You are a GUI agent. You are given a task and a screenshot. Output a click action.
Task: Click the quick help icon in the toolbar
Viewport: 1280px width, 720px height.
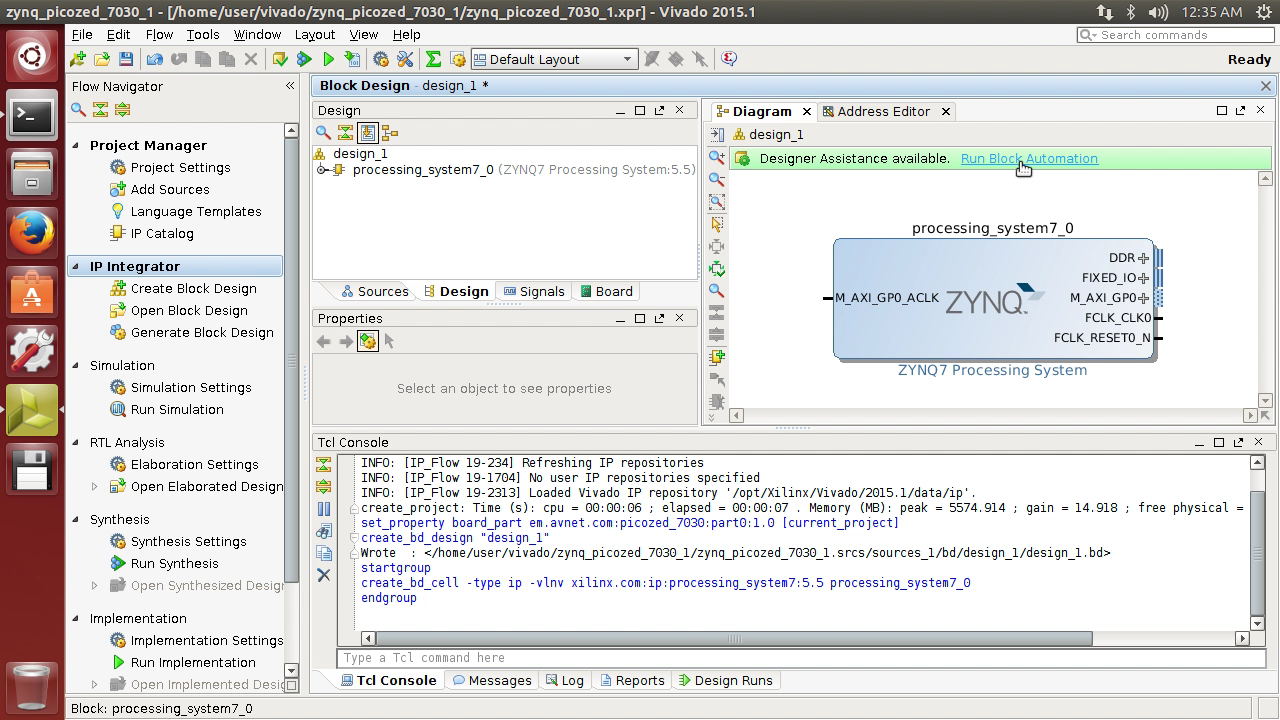click(729, 59)
